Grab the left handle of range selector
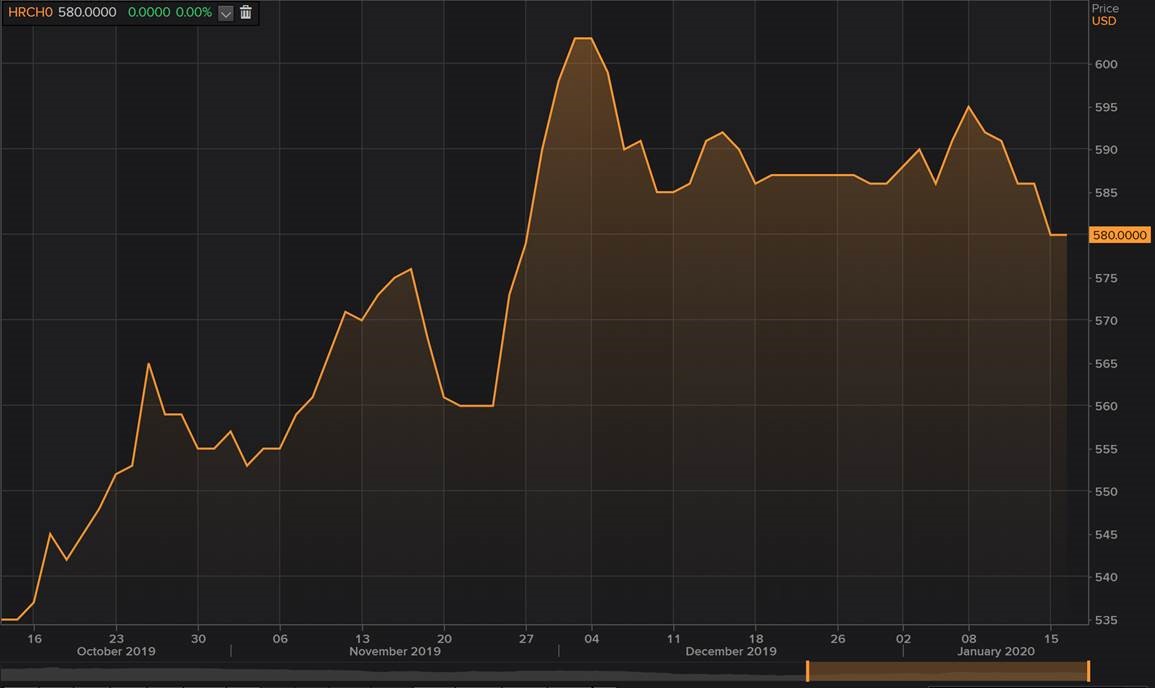 [x=807, y=671]
